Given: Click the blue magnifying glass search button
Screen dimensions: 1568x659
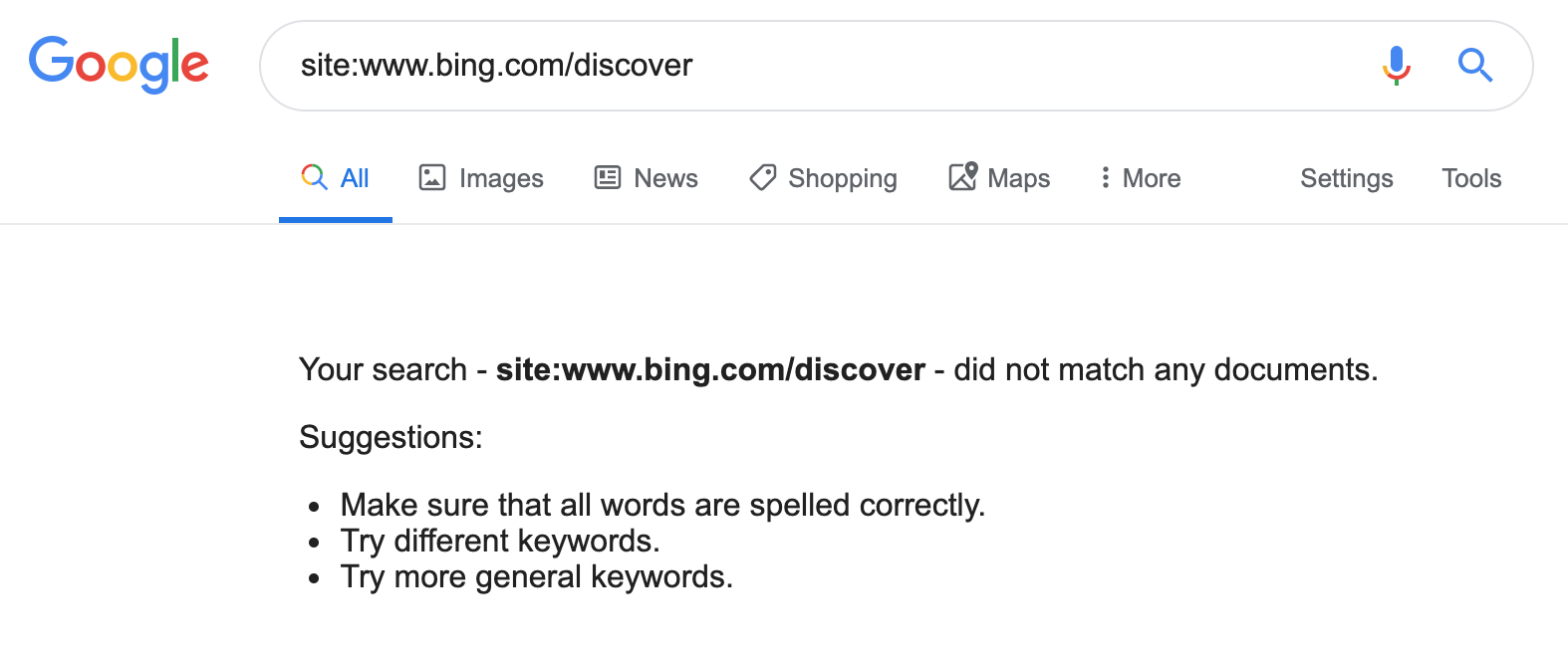Looking at the screenshot, I should coord(1475,66).
